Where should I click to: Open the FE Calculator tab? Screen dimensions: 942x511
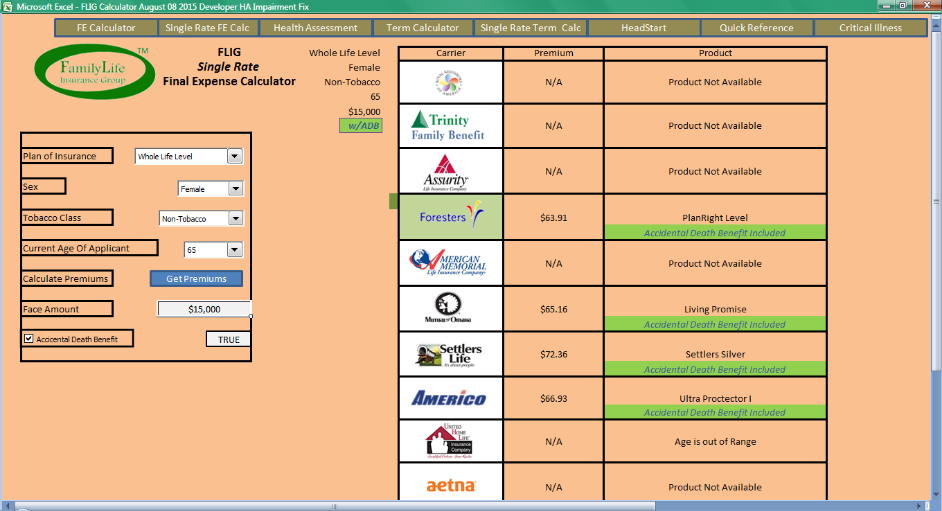coord(106,28)
